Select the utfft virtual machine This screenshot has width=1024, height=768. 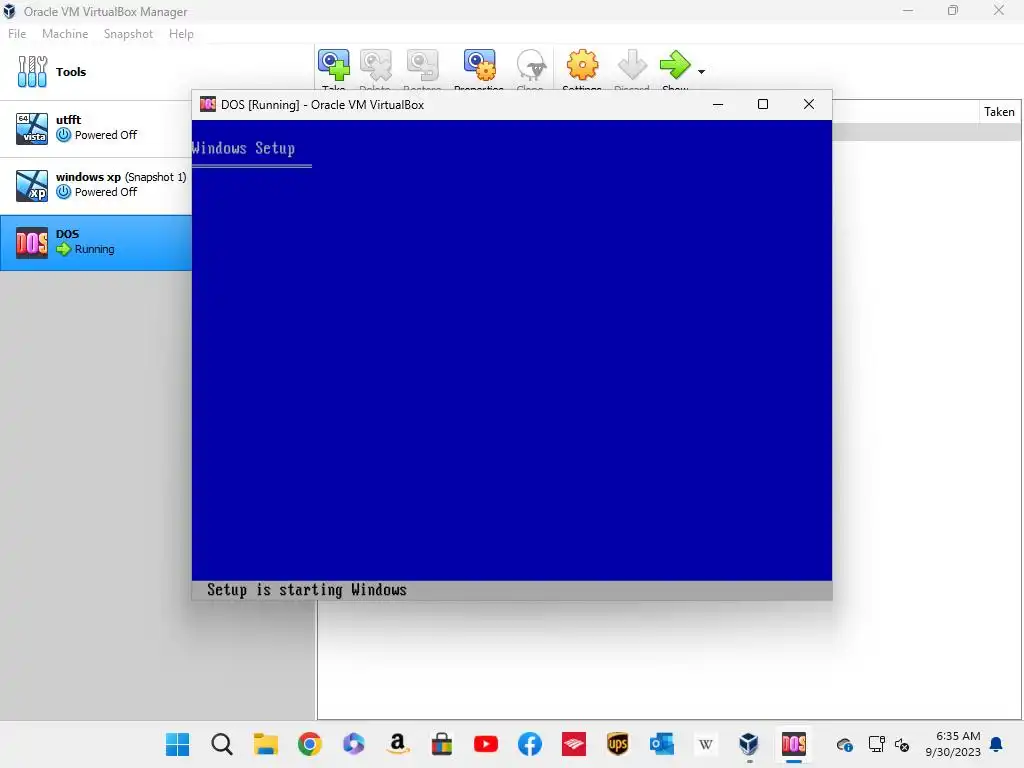click(x=96, y=128)
